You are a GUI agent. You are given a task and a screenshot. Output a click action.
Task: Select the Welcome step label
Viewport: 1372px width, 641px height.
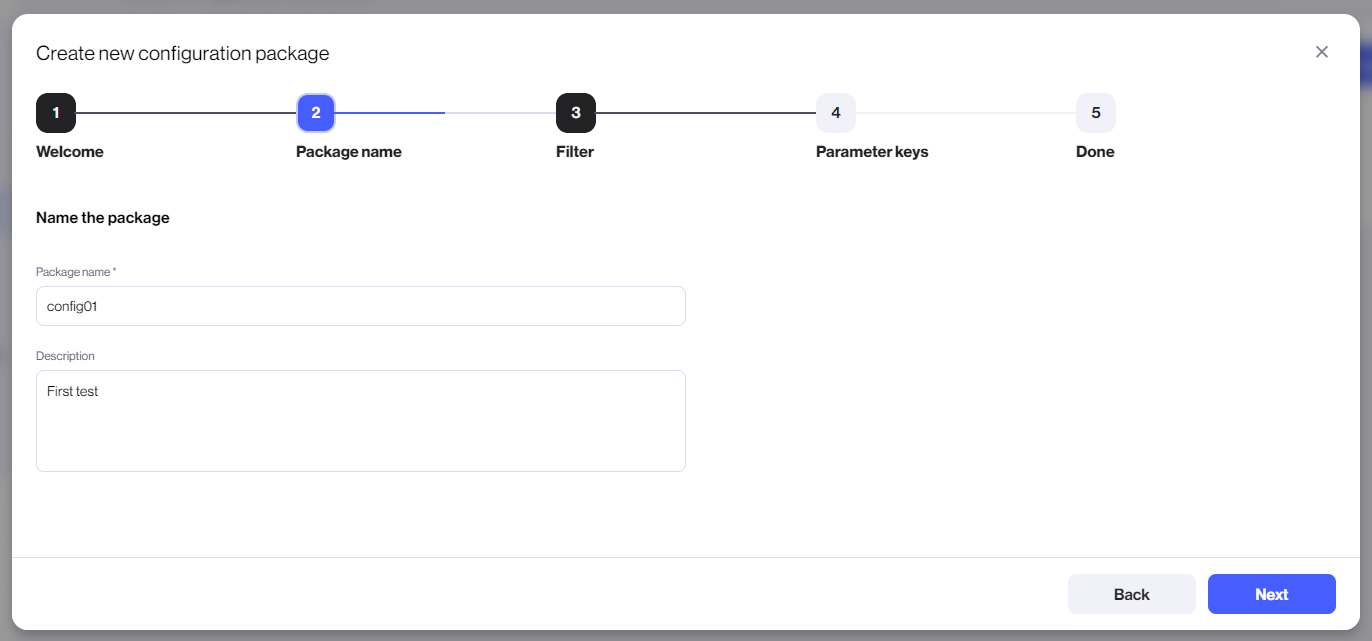pos(70,151)
